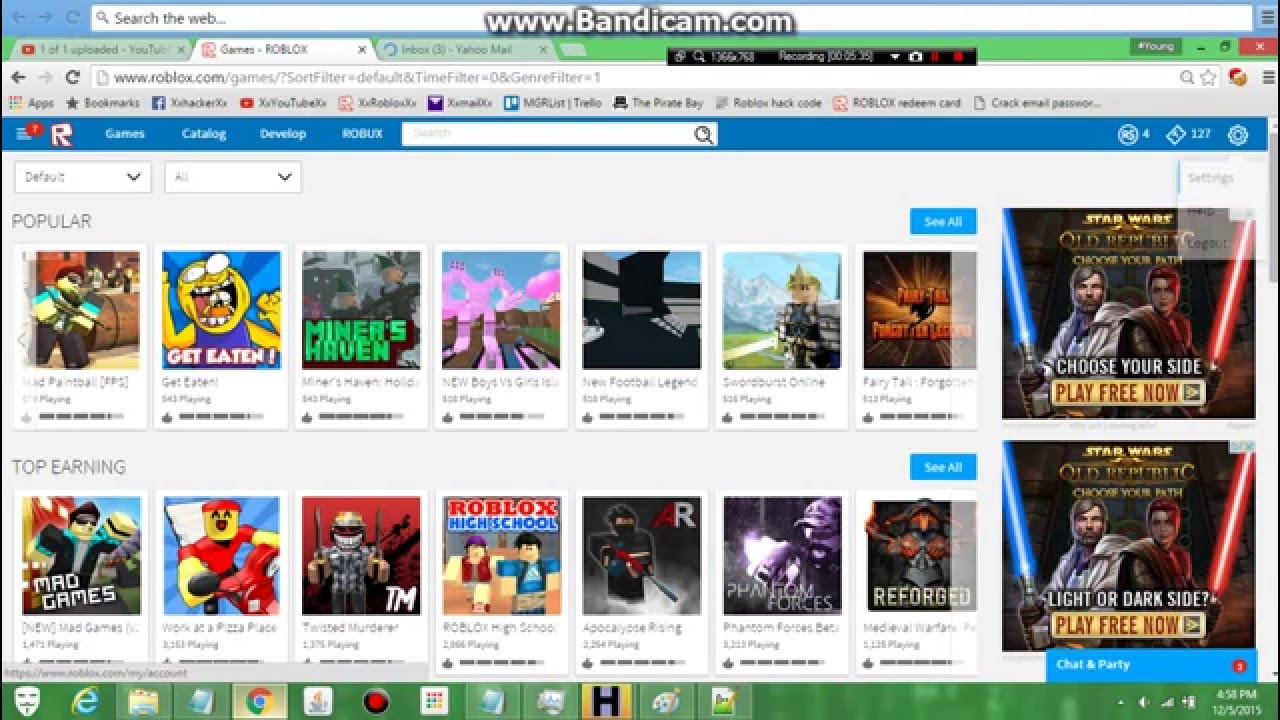Viewport: 1280px width, 720px height.
Task: Click the Search the web field at top
Action: [x=671, y=18]
